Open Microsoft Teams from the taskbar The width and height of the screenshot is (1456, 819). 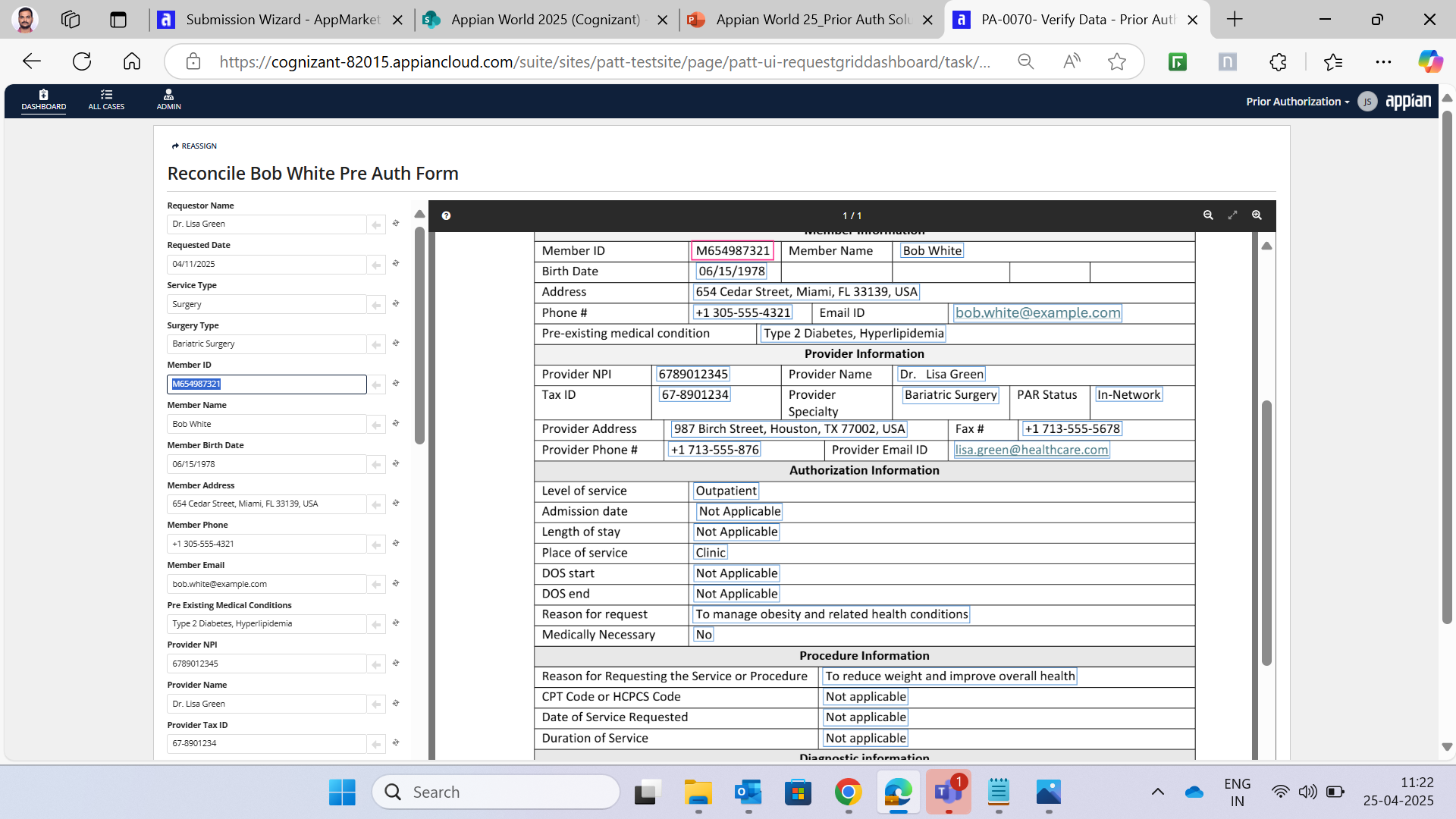[948, 792]
